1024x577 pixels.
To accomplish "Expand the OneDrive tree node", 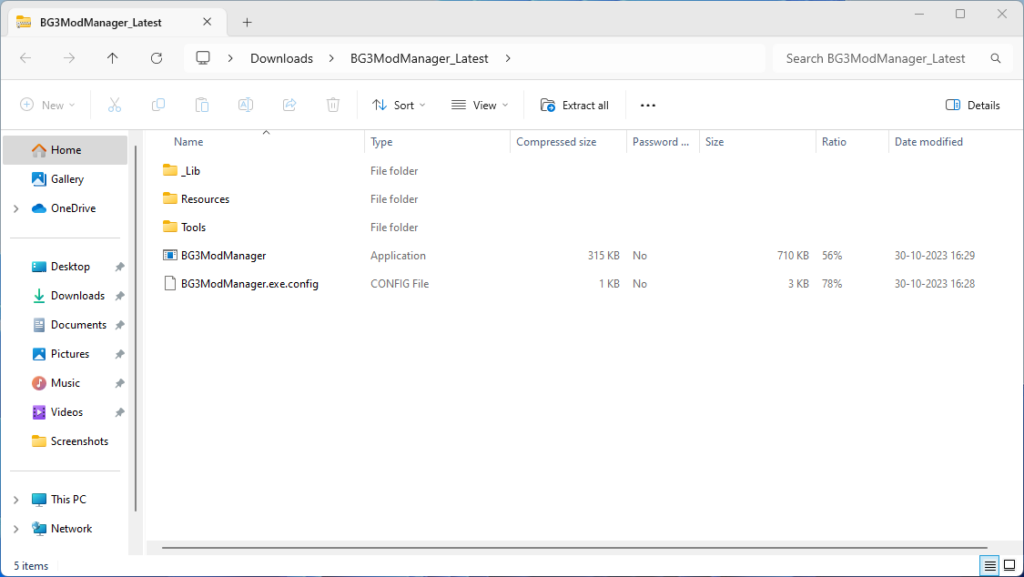I will coord(16,209).
